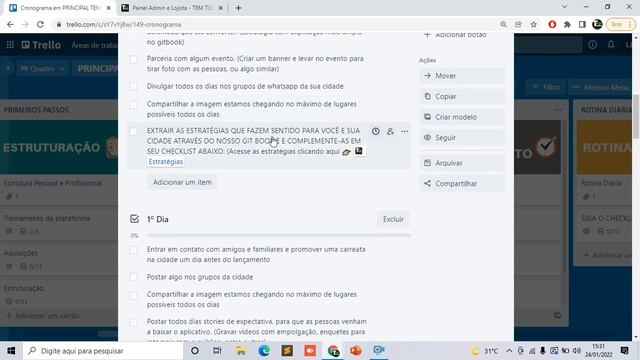Open the action center notification icon
Image resolution: width=640 pixels, height=360 pixels.
(x=624, y=351)
